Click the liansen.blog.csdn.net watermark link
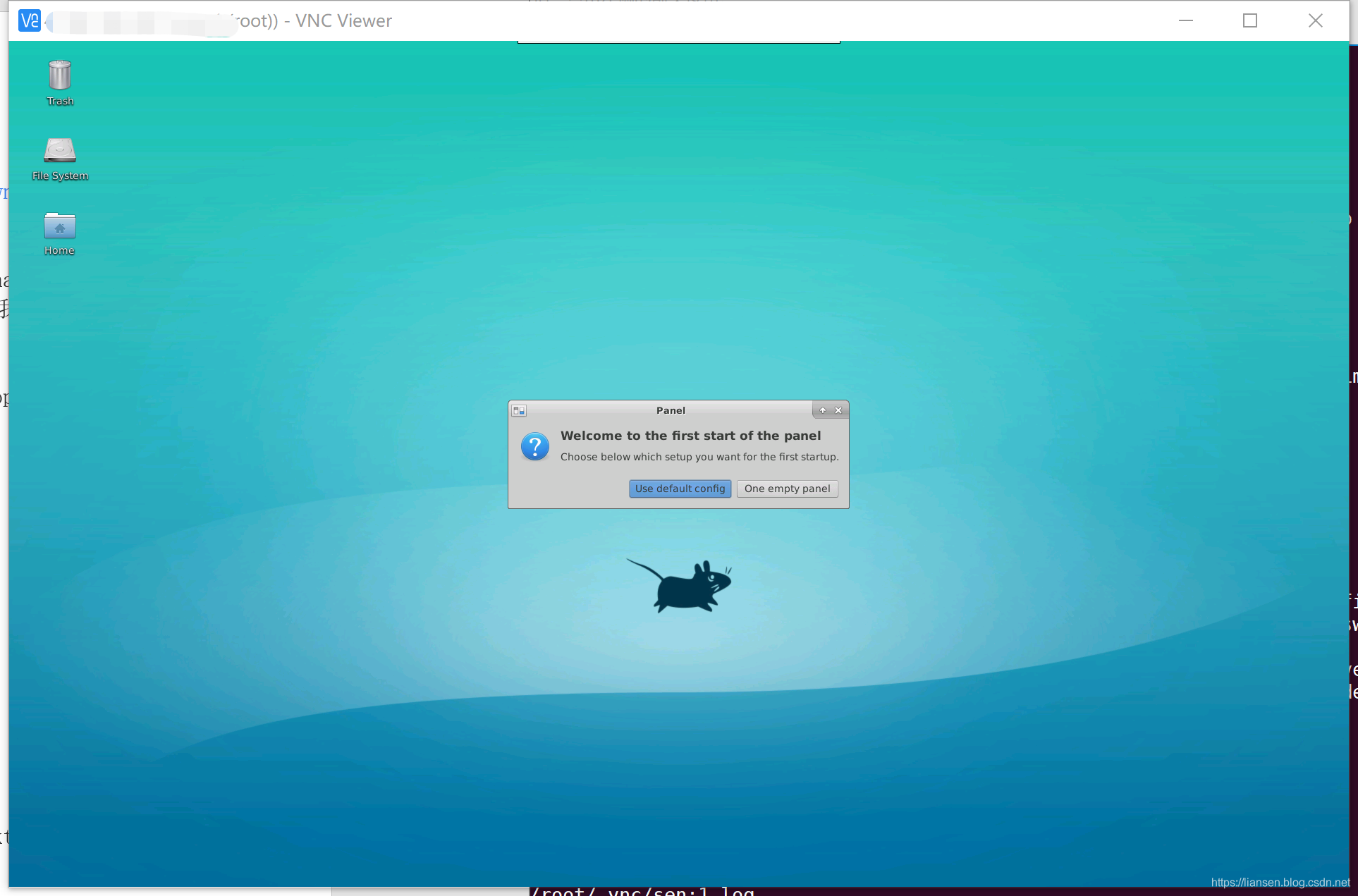The image size is (1358, 896). (1280, 883)
